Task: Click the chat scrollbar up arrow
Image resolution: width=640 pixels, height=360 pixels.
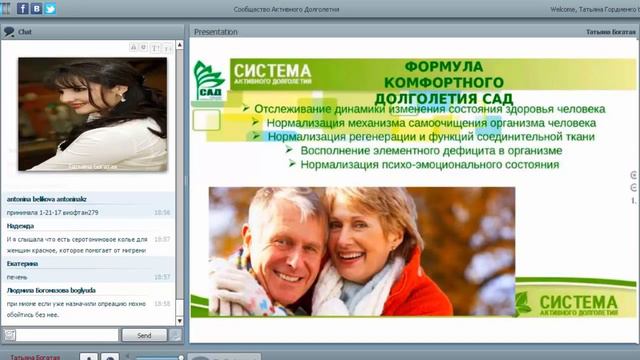Action: point(180,44)
